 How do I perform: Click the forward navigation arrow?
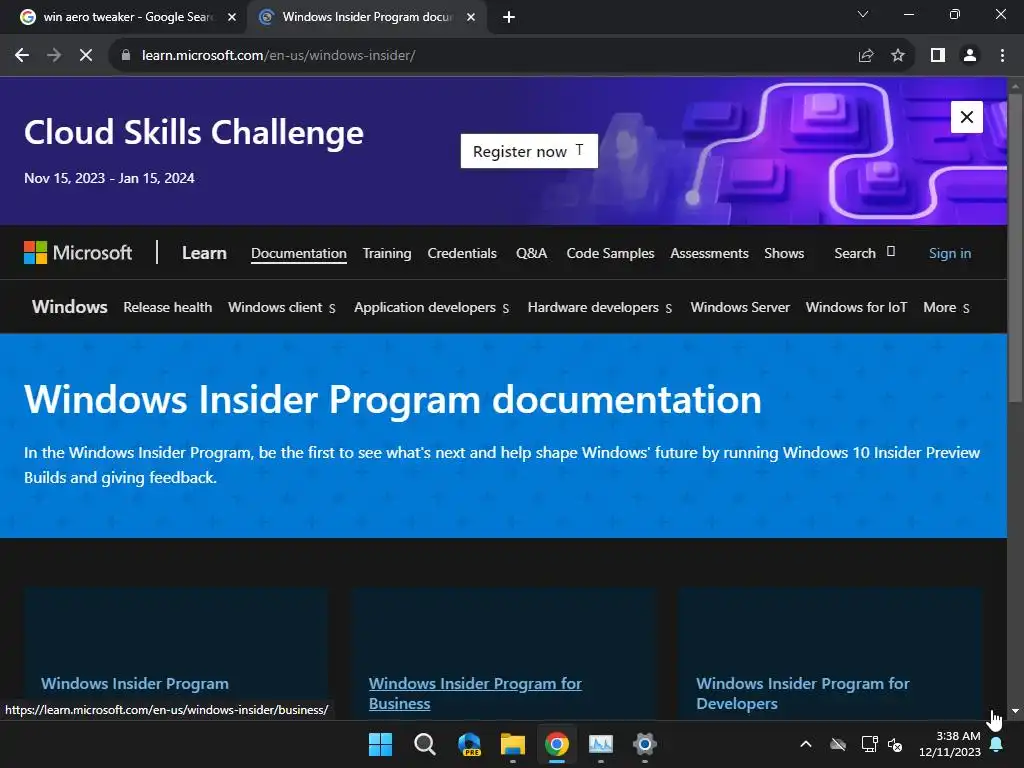pyautogui.click(x=54, y=56)
